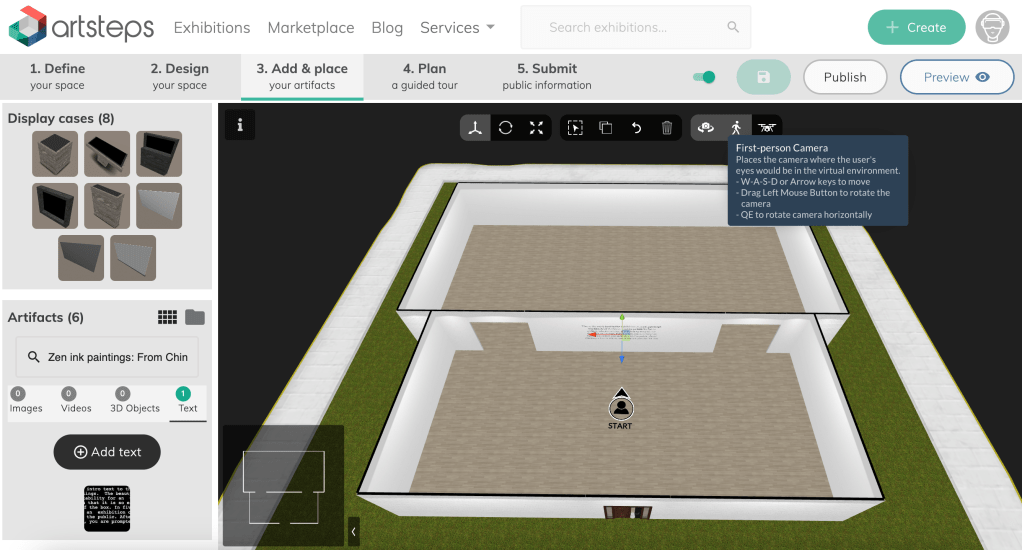Viewport: 1022px width, 550px height.
Task: Open the Images artifacts tab
Action: 26,401
